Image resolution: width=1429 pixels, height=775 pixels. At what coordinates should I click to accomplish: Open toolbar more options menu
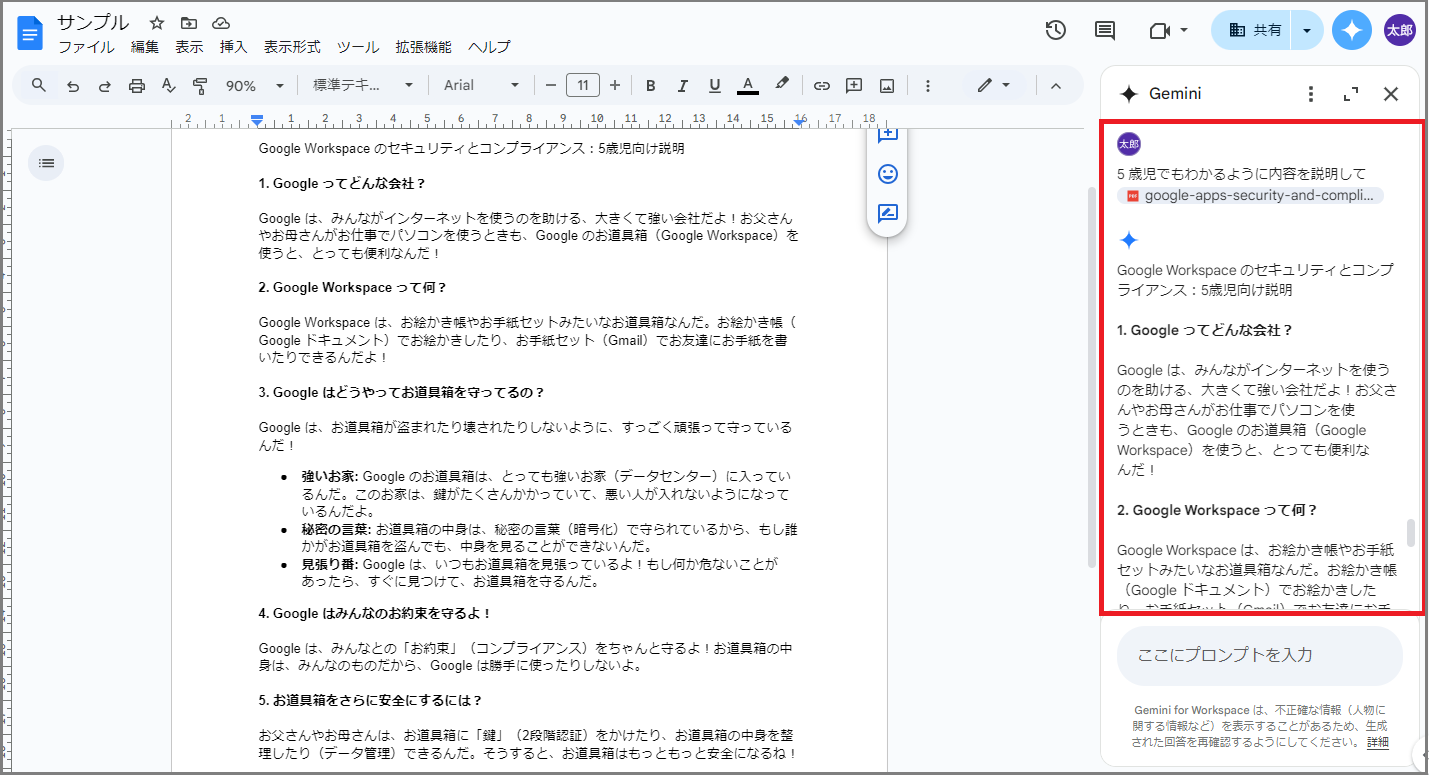928,86
